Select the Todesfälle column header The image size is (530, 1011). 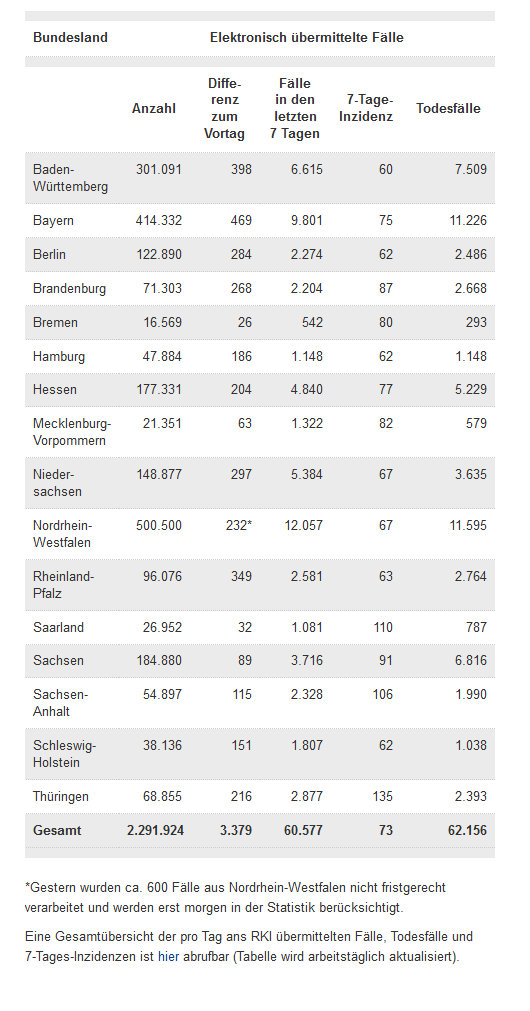[448, 108]
